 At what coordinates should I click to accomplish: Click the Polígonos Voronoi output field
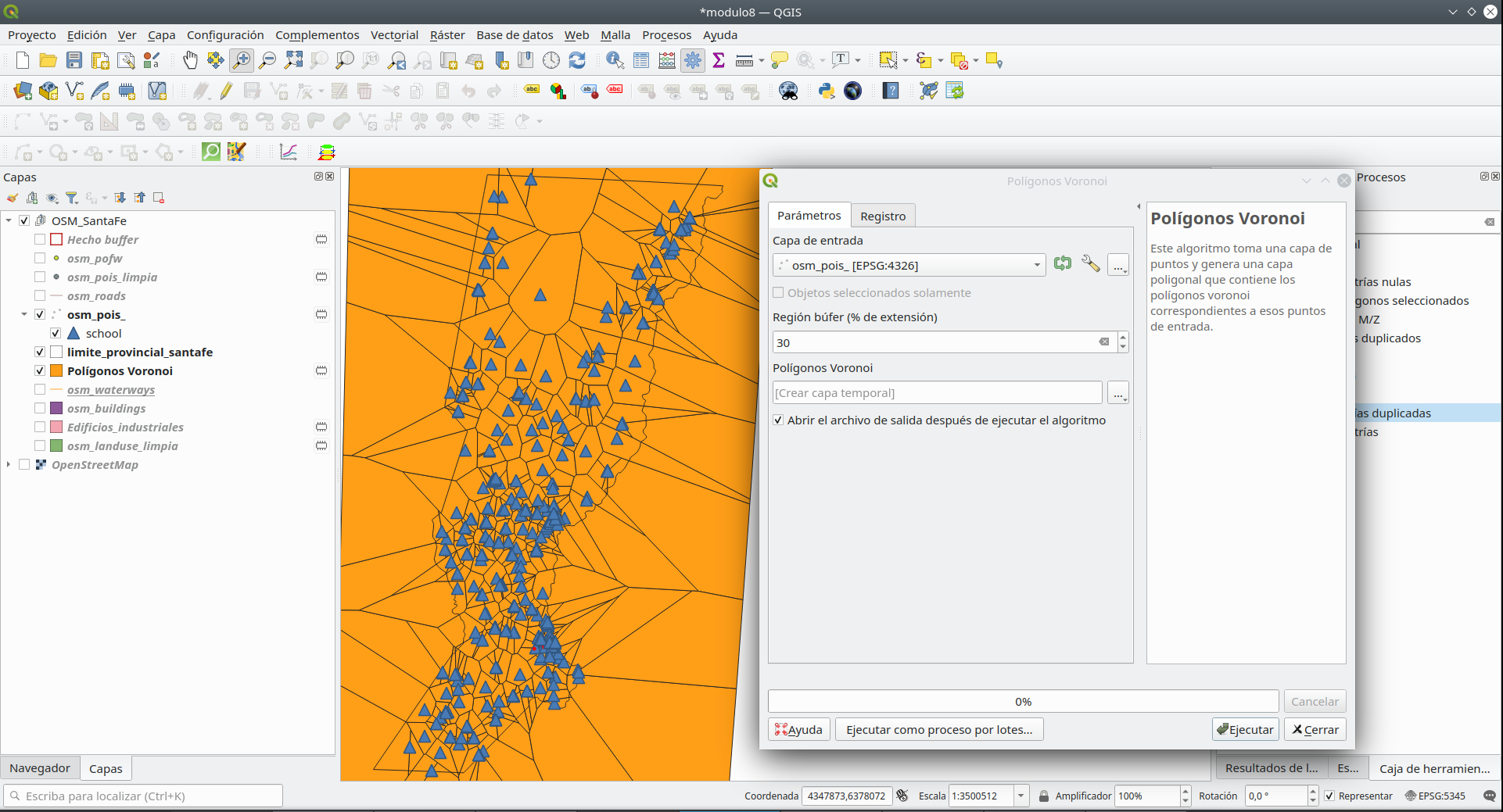point(937,392)
